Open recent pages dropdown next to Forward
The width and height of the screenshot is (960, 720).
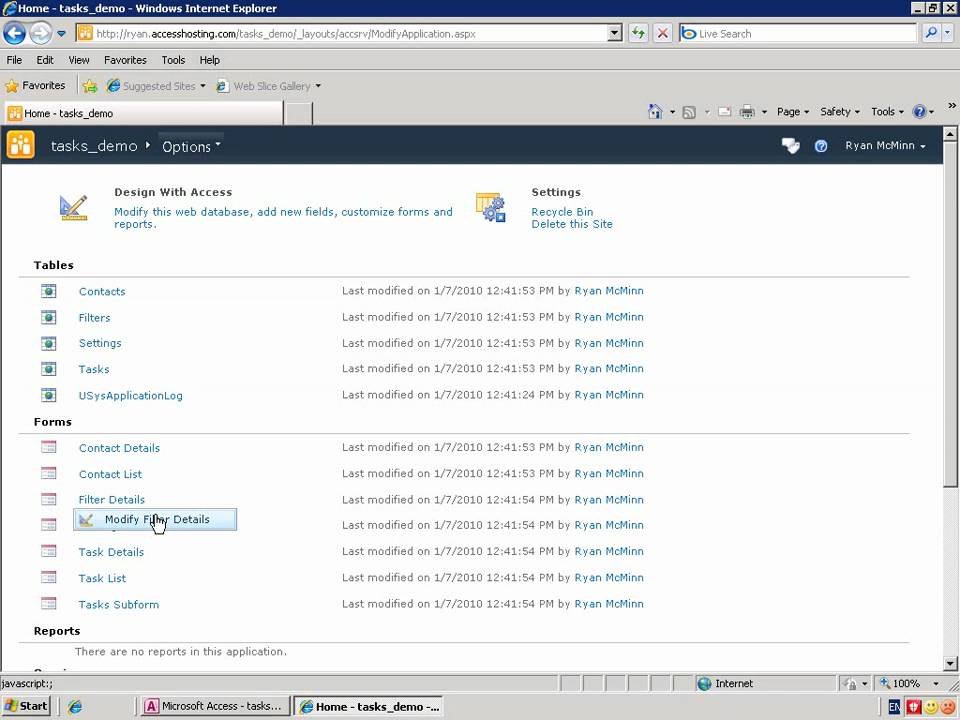(x=61, y=34)
